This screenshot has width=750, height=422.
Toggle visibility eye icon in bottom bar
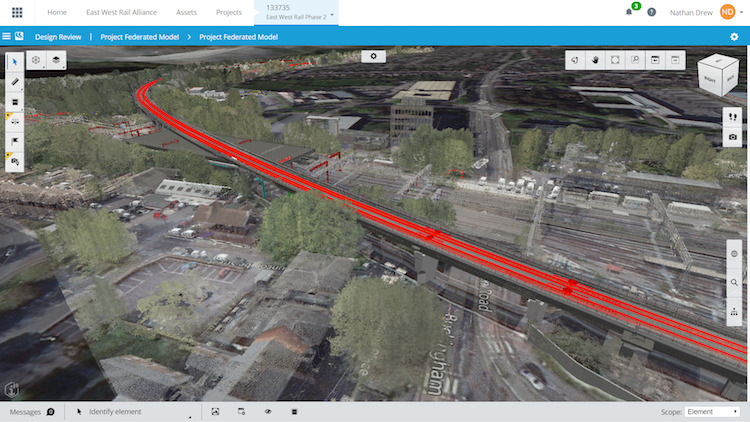[268, 411]
